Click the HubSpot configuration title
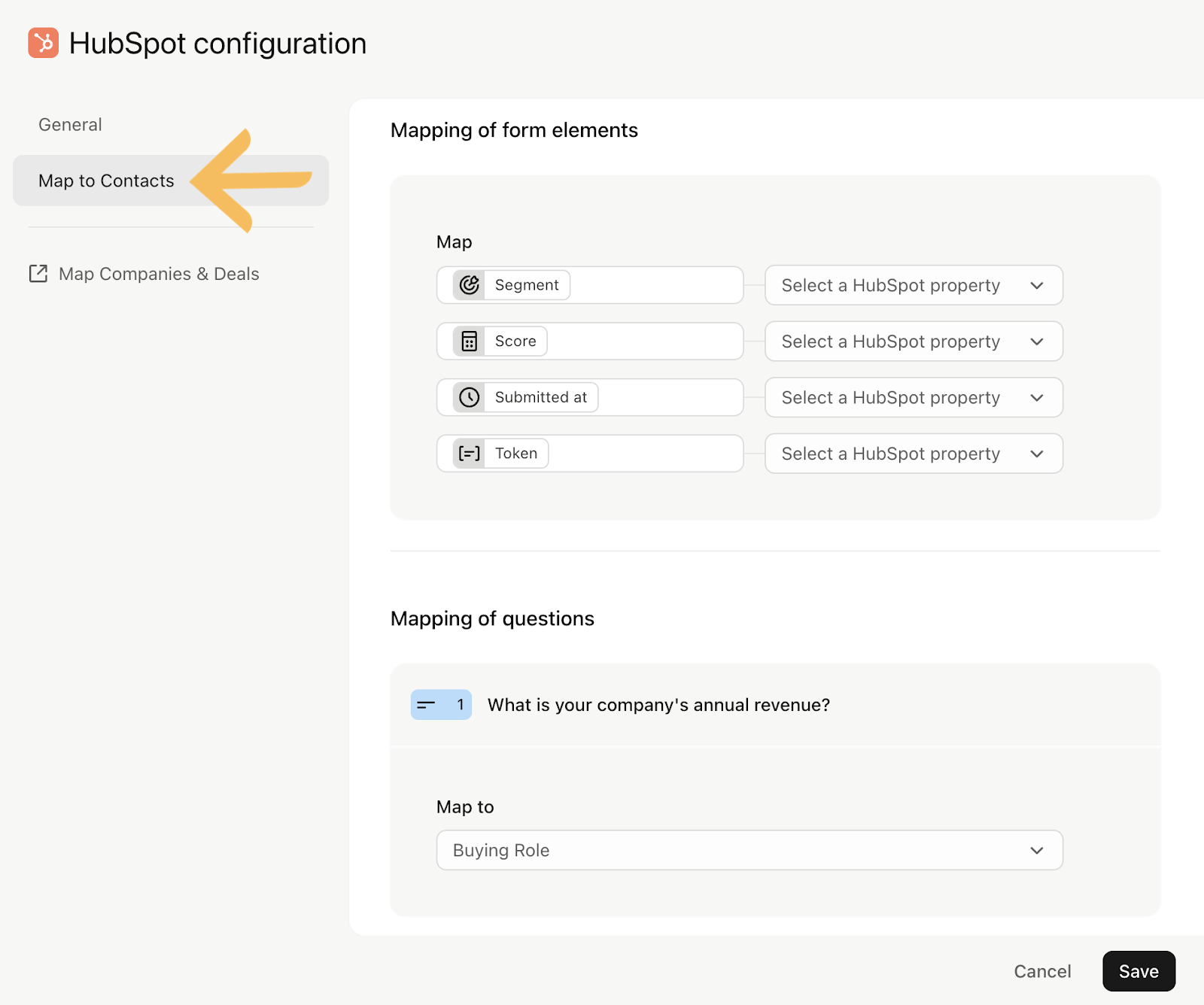Screen dimensions: 1204x1005 click(217, 44)
